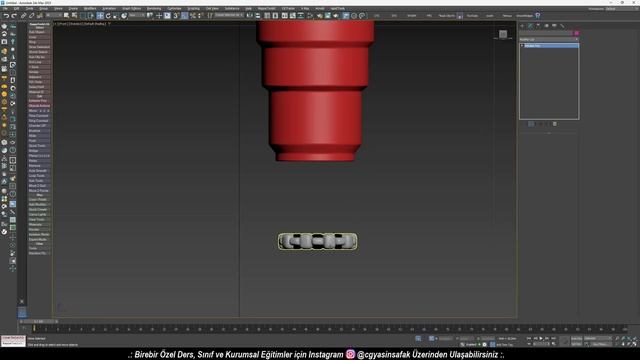The width and height of the screenshot is (640, 360).
Task: Toggle the Set Key mode button
Action: pyautogui.click(x=576, y=344)
